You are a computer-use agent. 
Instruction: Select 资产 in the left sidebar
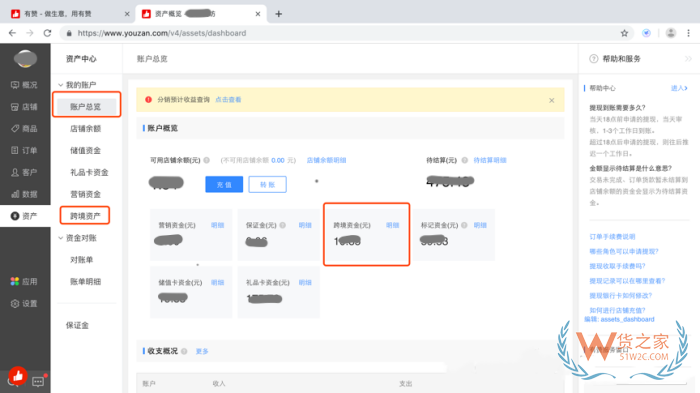[25, 216]
